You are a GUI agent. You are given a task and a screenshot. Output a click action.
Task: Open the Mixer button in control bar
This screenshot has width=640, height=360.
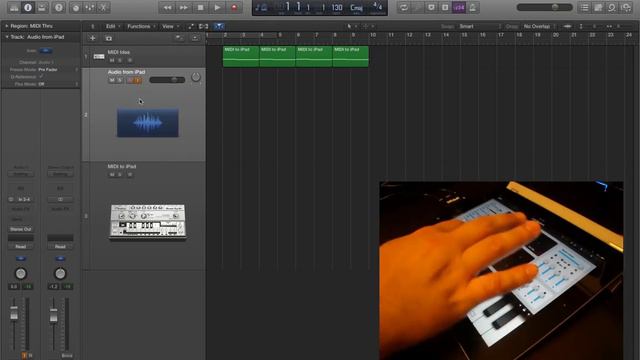coord(89,7)
